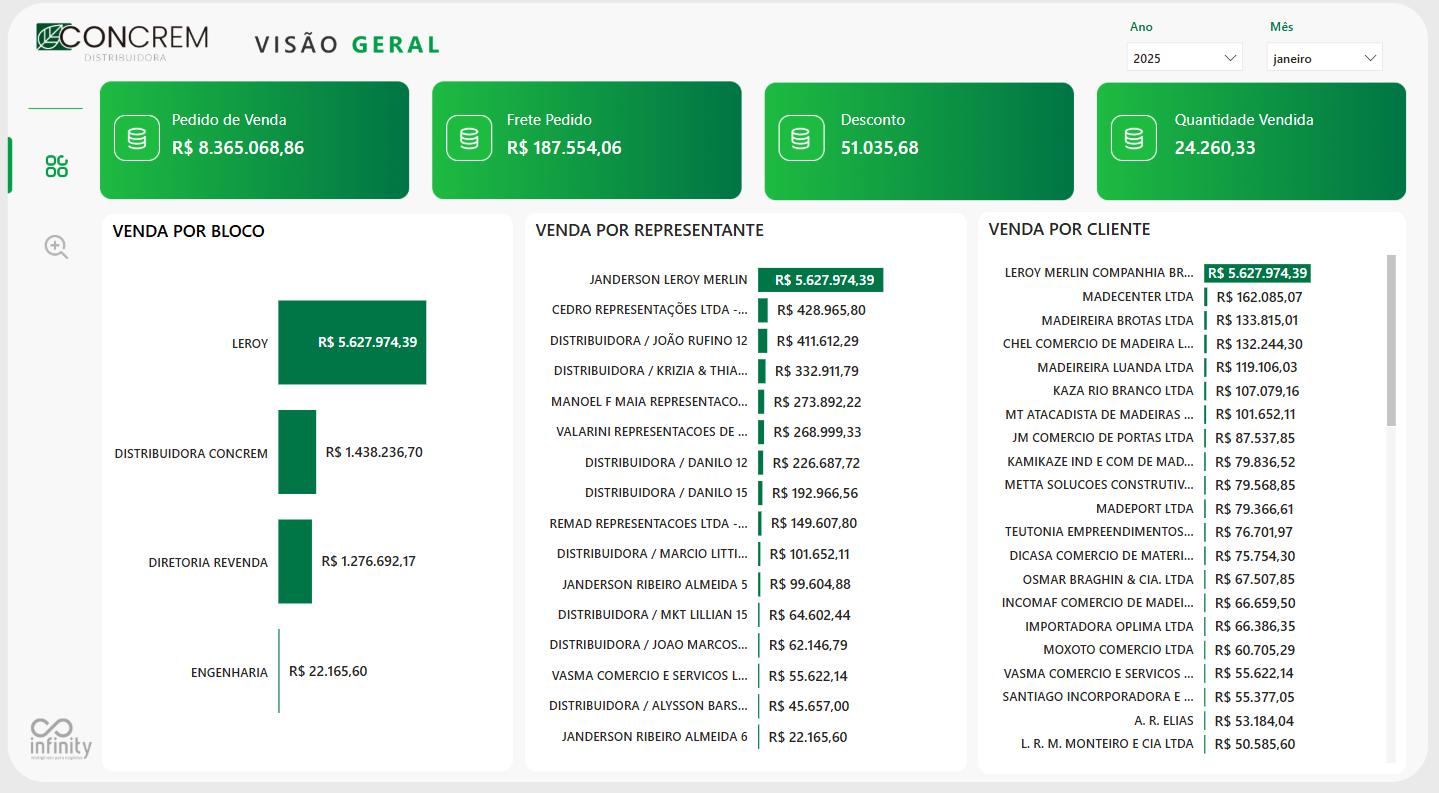Select the DISTRIBUIDORA CONCREM bar

[297, 452]
